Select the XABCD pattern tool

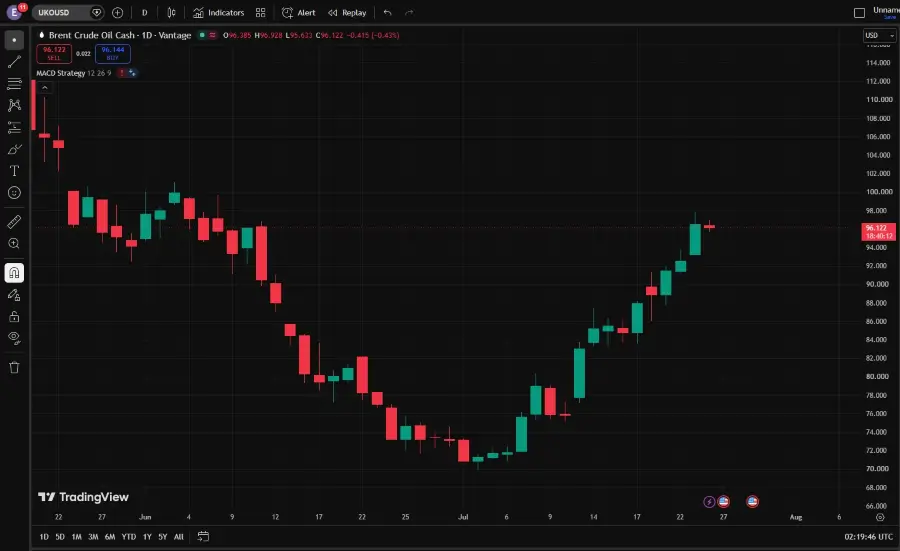(x=14, y=105)
